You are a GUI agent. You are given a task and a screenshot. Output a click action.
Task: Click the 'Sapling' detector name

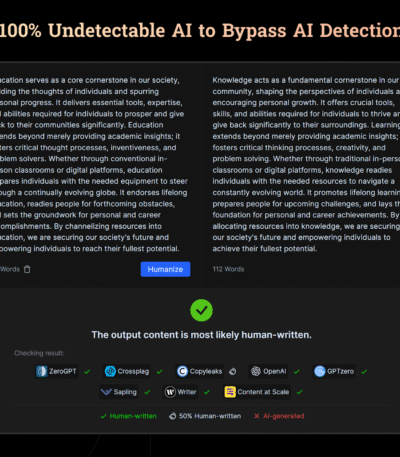125,392
